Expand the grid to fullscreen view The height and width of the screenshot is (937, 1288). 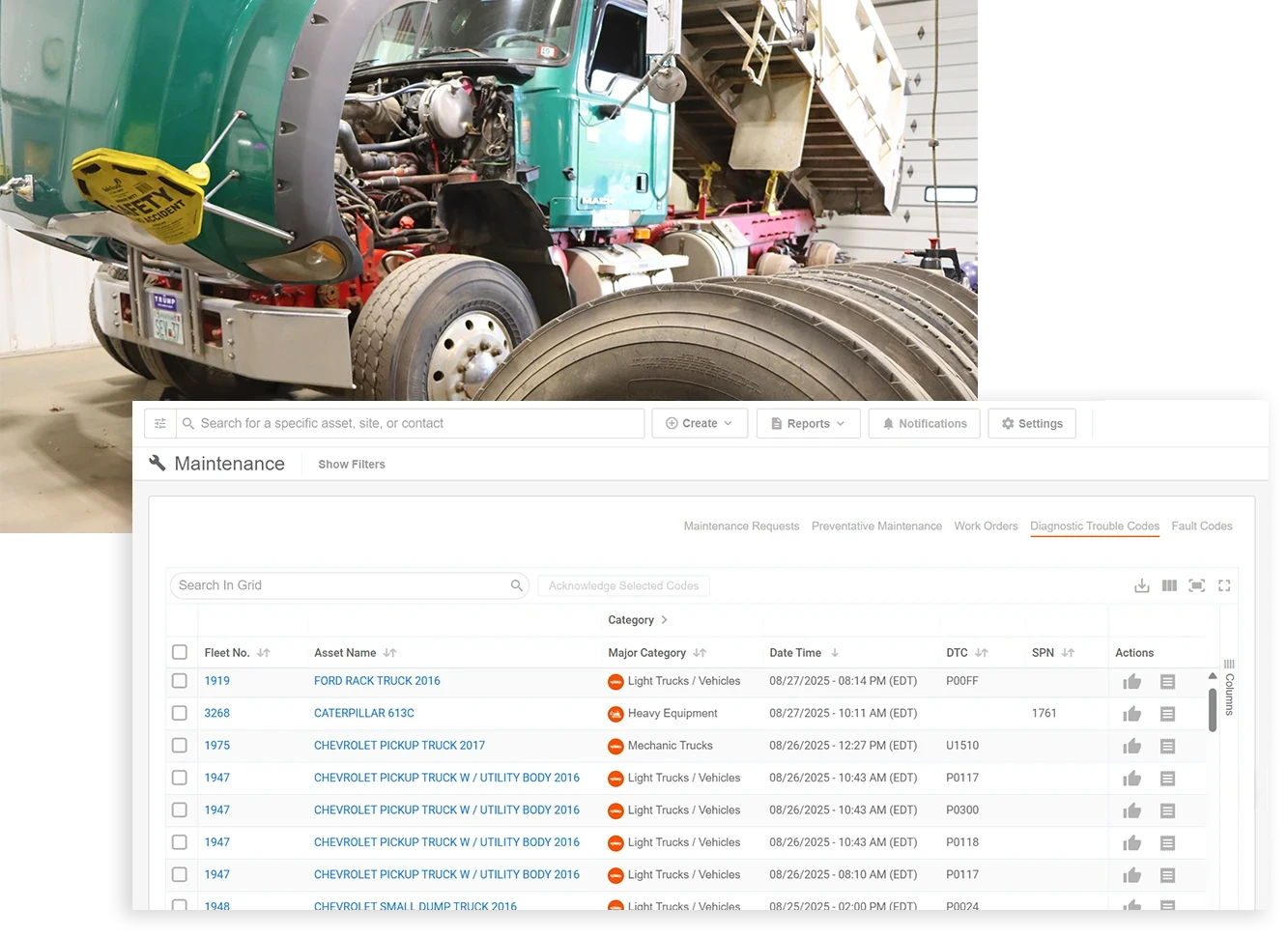click(1224, 585)
